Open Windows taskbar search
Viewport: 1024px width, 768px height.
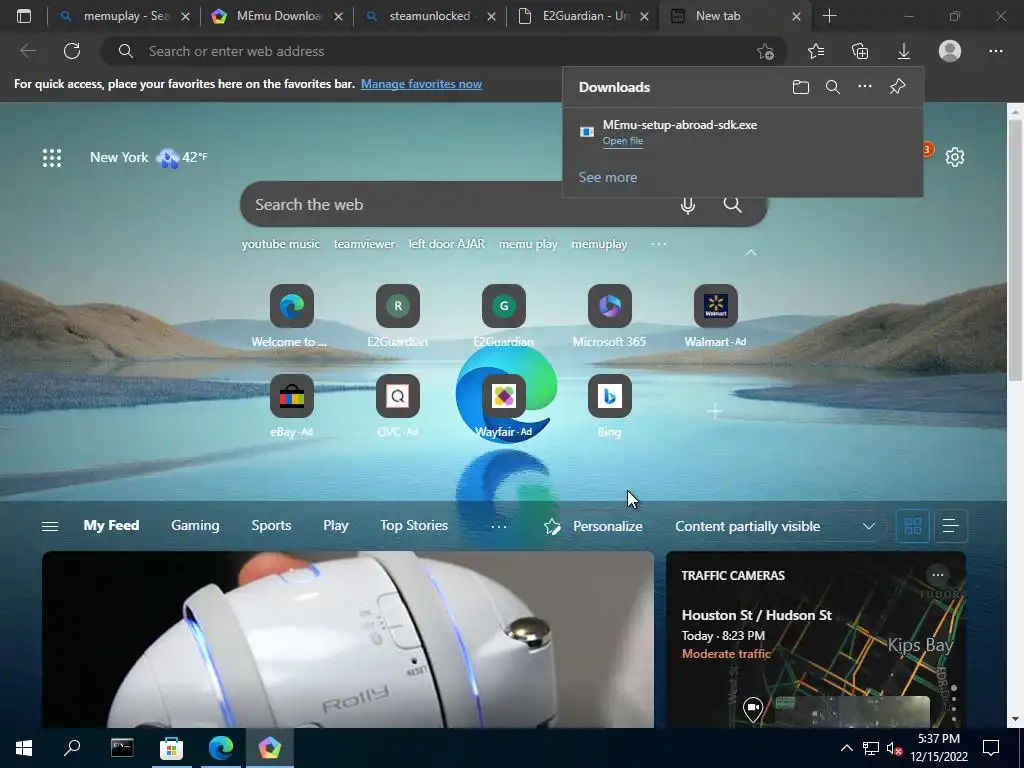pyautogui.click(x=72, y=748)
